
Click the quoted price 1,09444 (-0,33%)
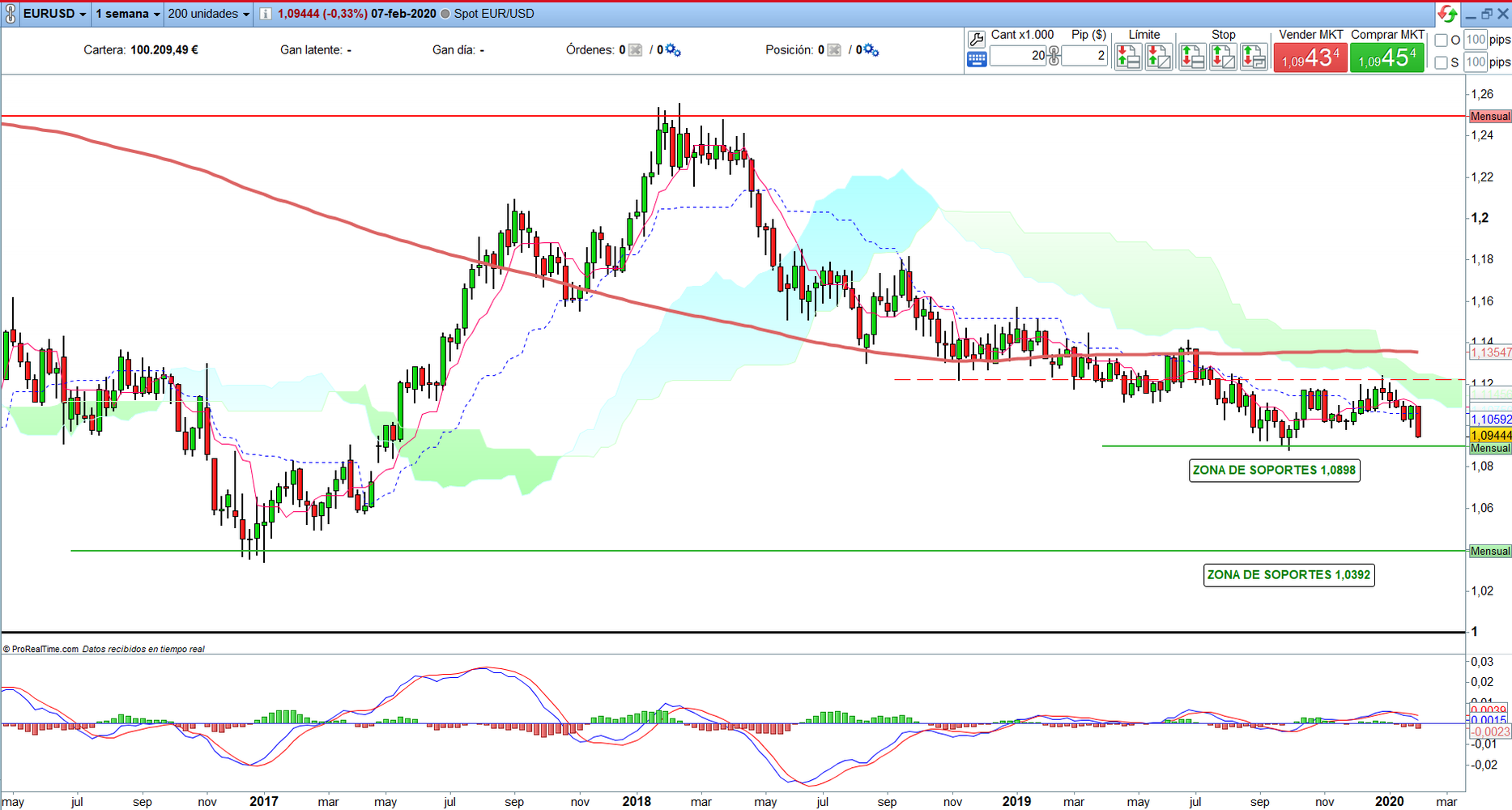[x=322, y=14]
